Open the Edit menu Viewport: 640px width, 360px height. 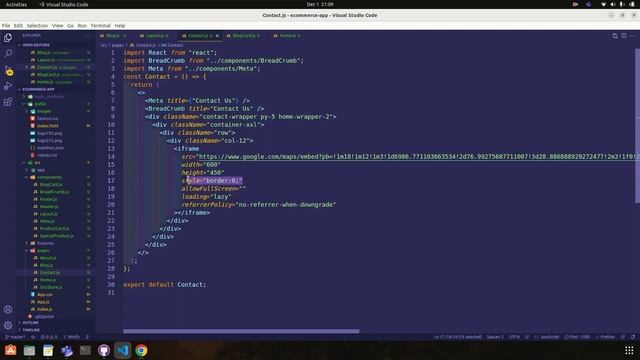tap(18, 26)
